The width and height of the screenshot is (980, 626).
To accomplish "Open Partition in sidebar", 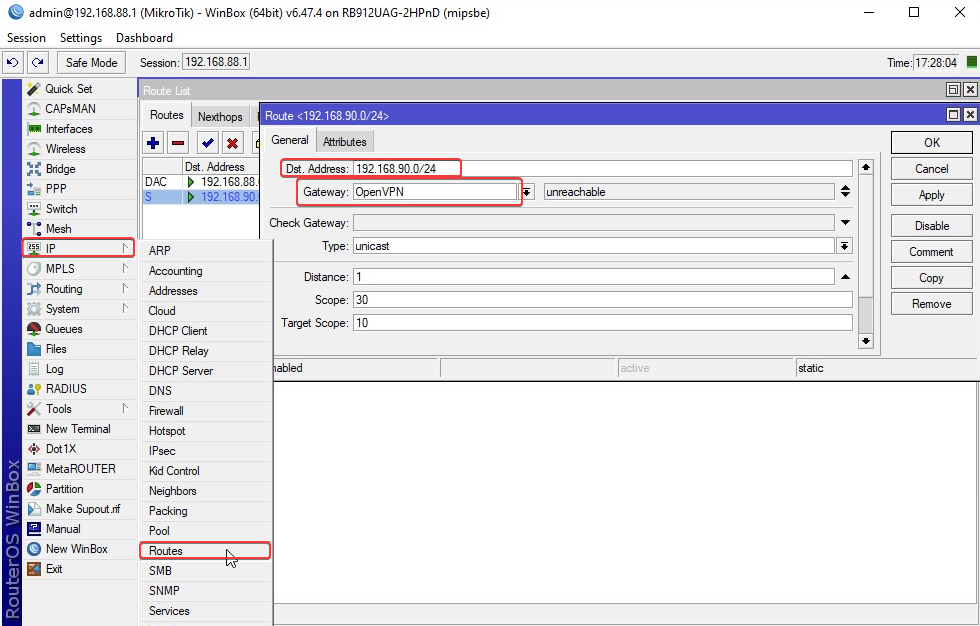I will 79,489.
